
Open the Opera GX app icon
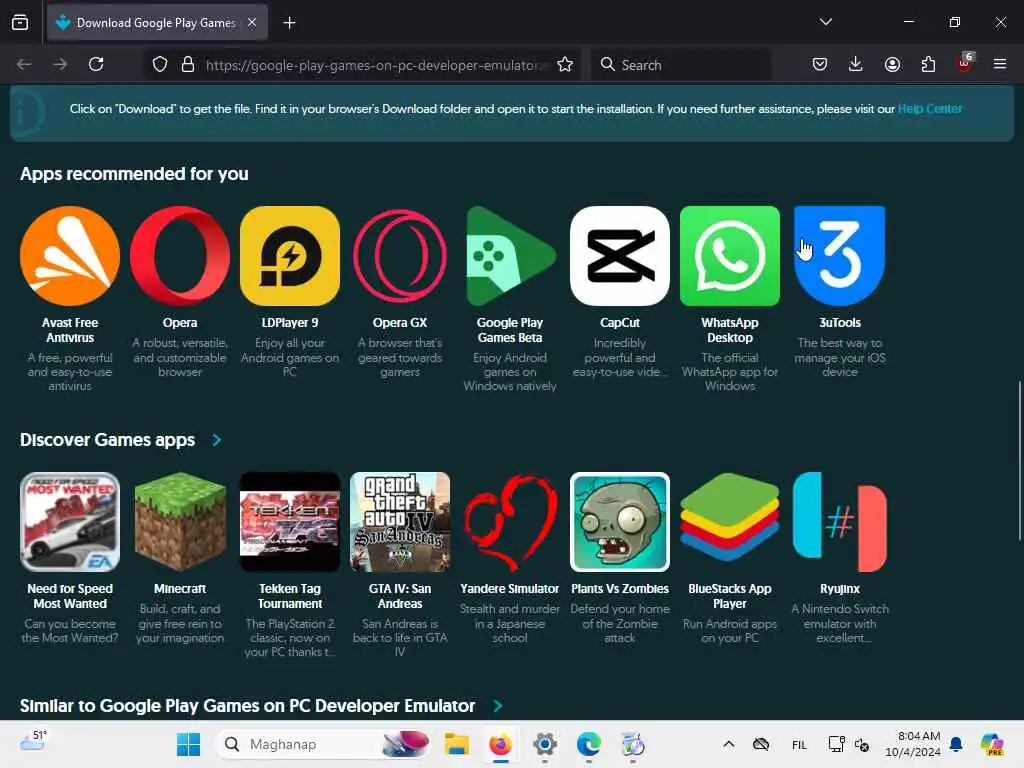[400, 256]
